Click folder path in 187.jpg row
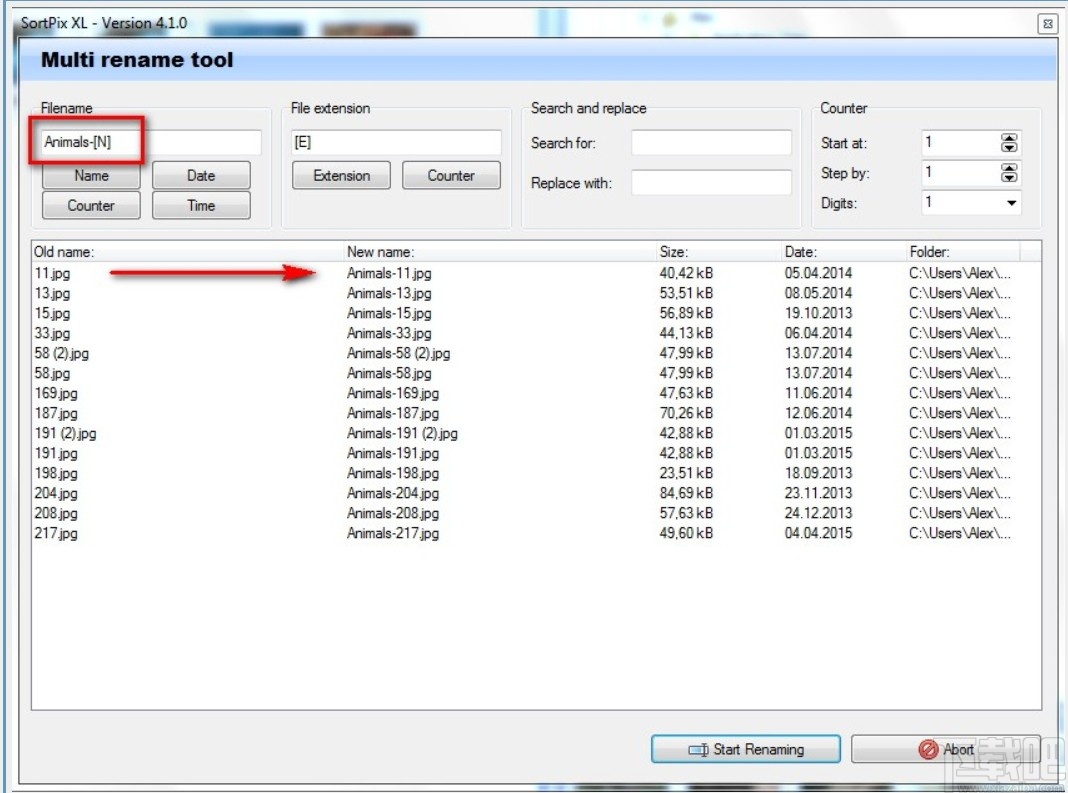The image size is (1068, 793). tap(960, 414)
